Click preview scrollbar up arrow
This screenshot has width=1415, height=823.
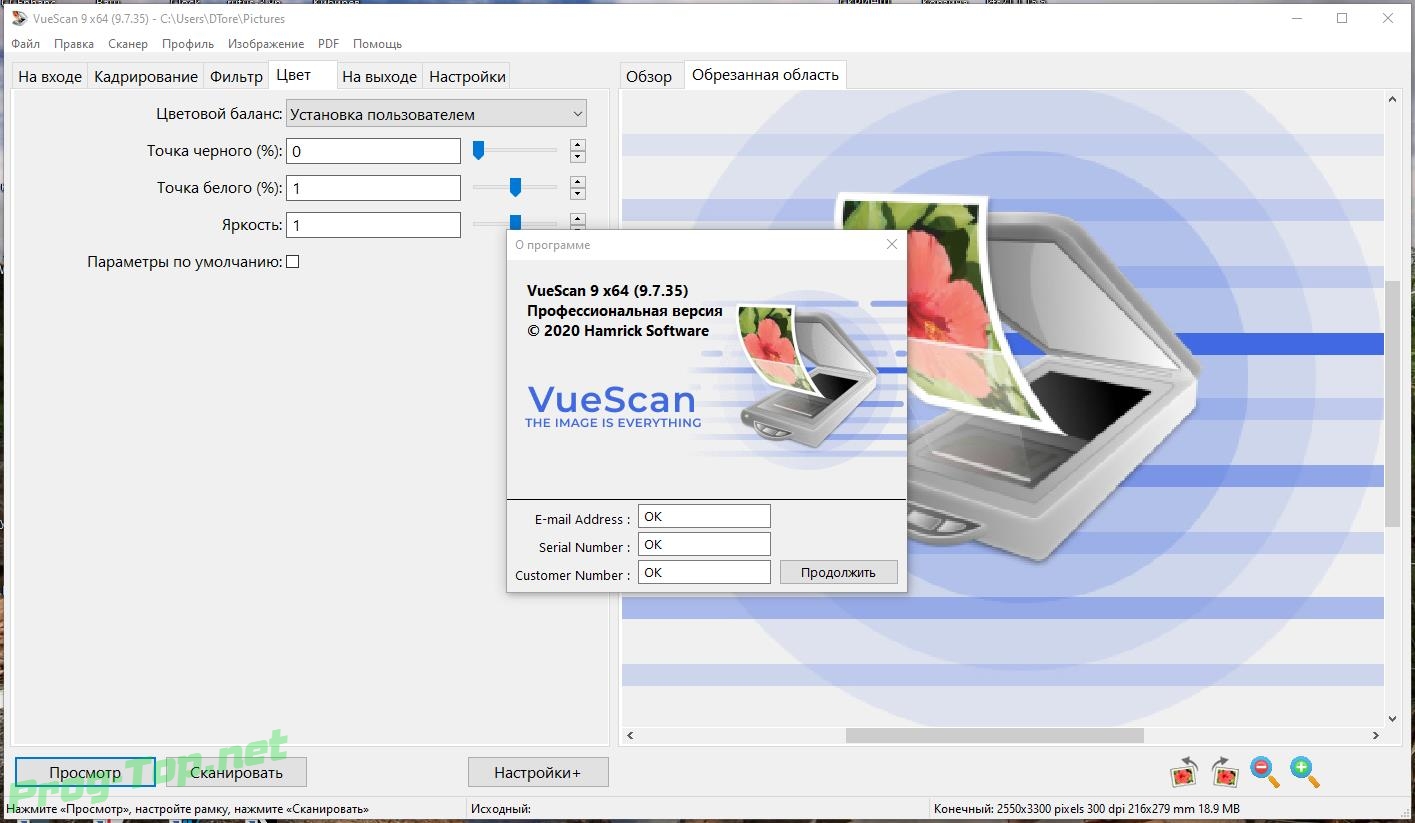(1392, 98)
